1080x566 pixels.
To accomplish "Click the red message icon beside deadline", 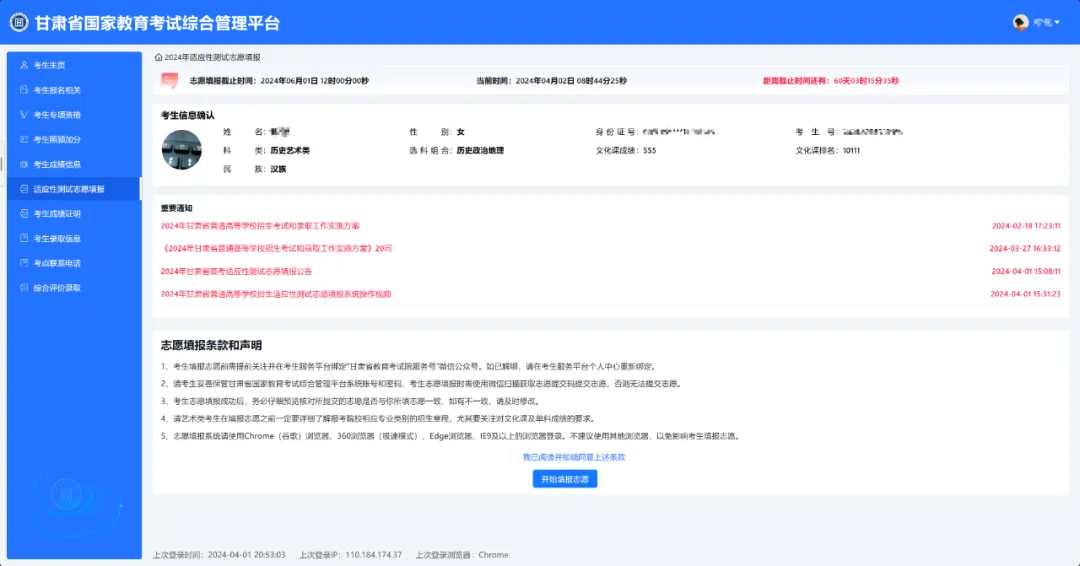I will coord(170,81).
